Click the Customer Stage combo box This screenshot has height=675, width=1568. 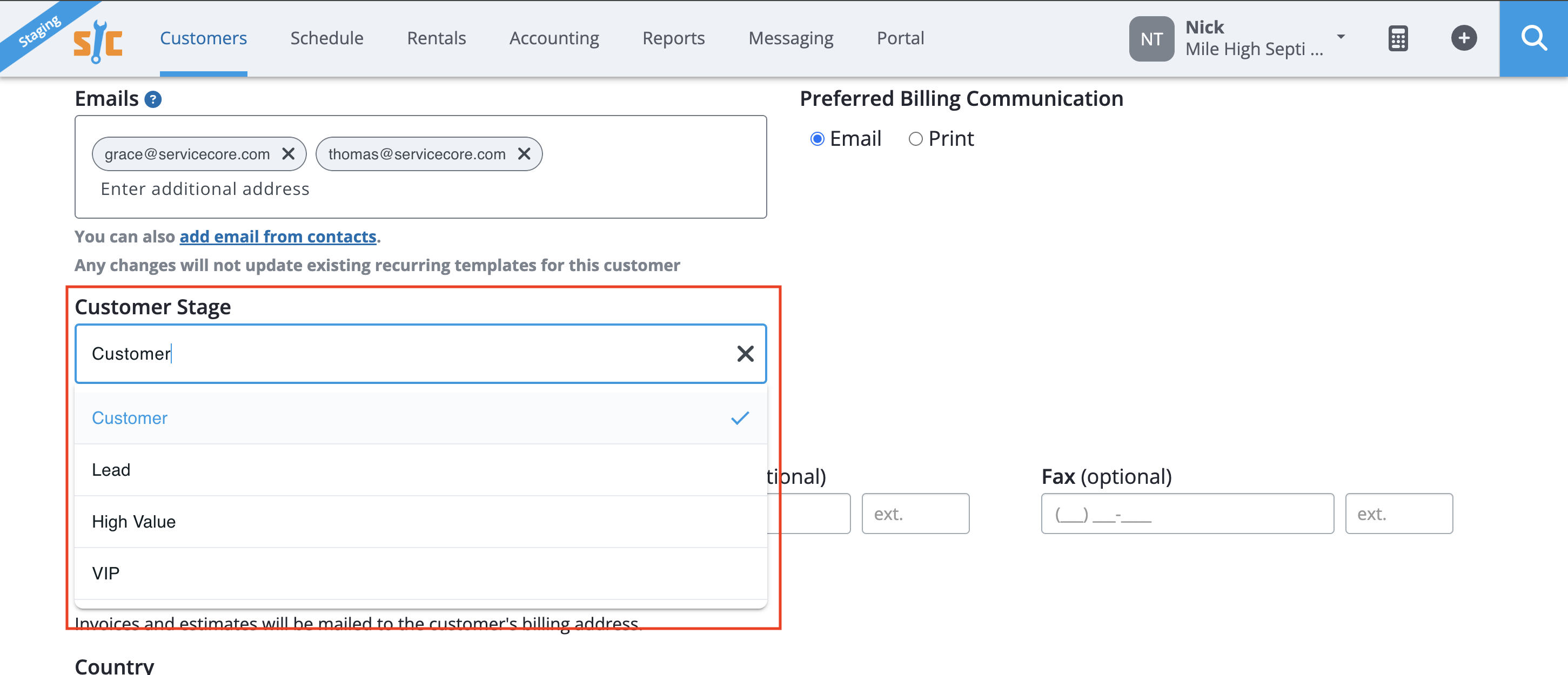pos(420,354)
